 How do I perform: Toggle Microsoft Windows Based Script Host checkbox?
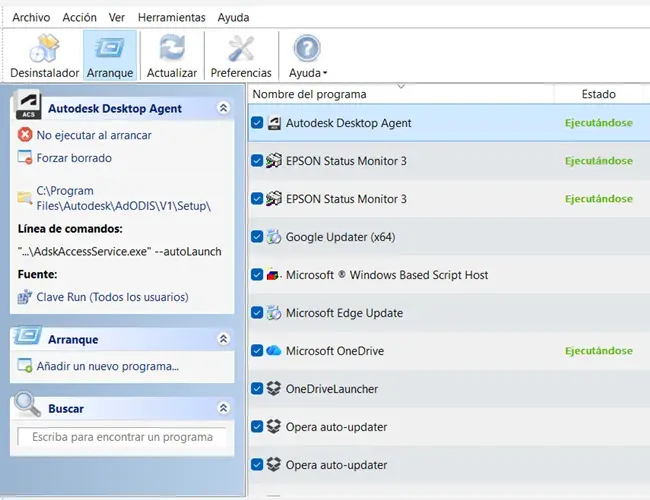tap(257, 274)
